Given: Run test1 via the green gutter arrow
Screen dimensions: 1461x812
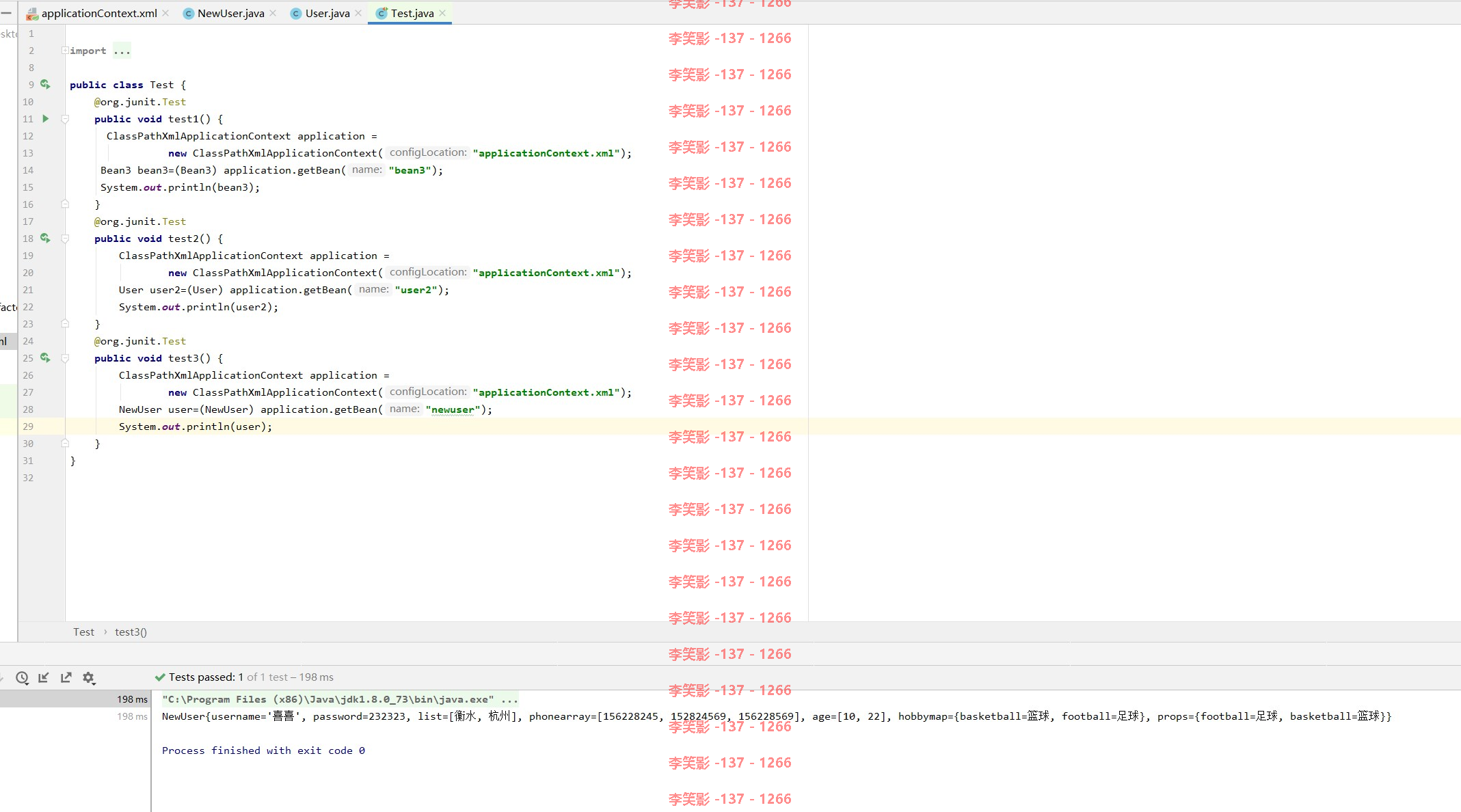Looking at the screenshot, I should click(x=45, y=118).
